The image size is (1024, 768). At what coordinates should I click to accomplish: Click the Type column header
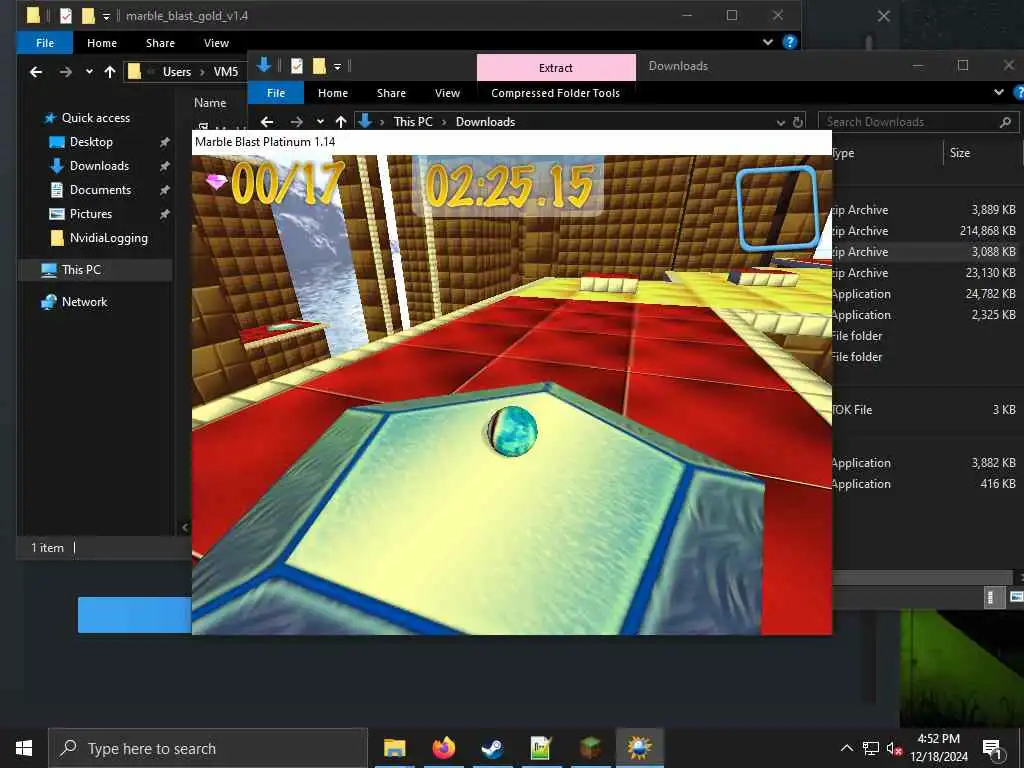[844, 153]
